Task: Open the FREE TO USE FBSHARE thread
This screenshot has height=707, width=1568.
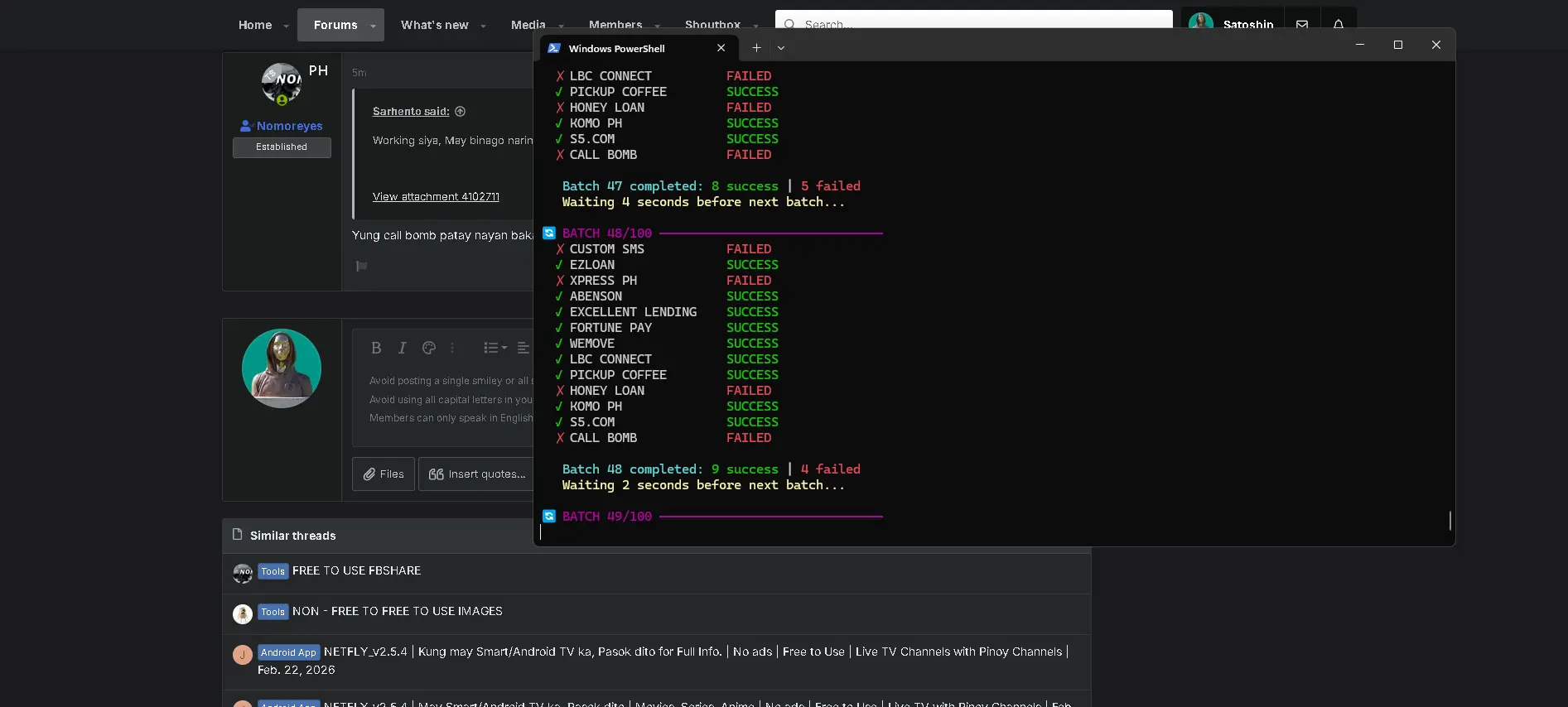Action: point(356,570)
